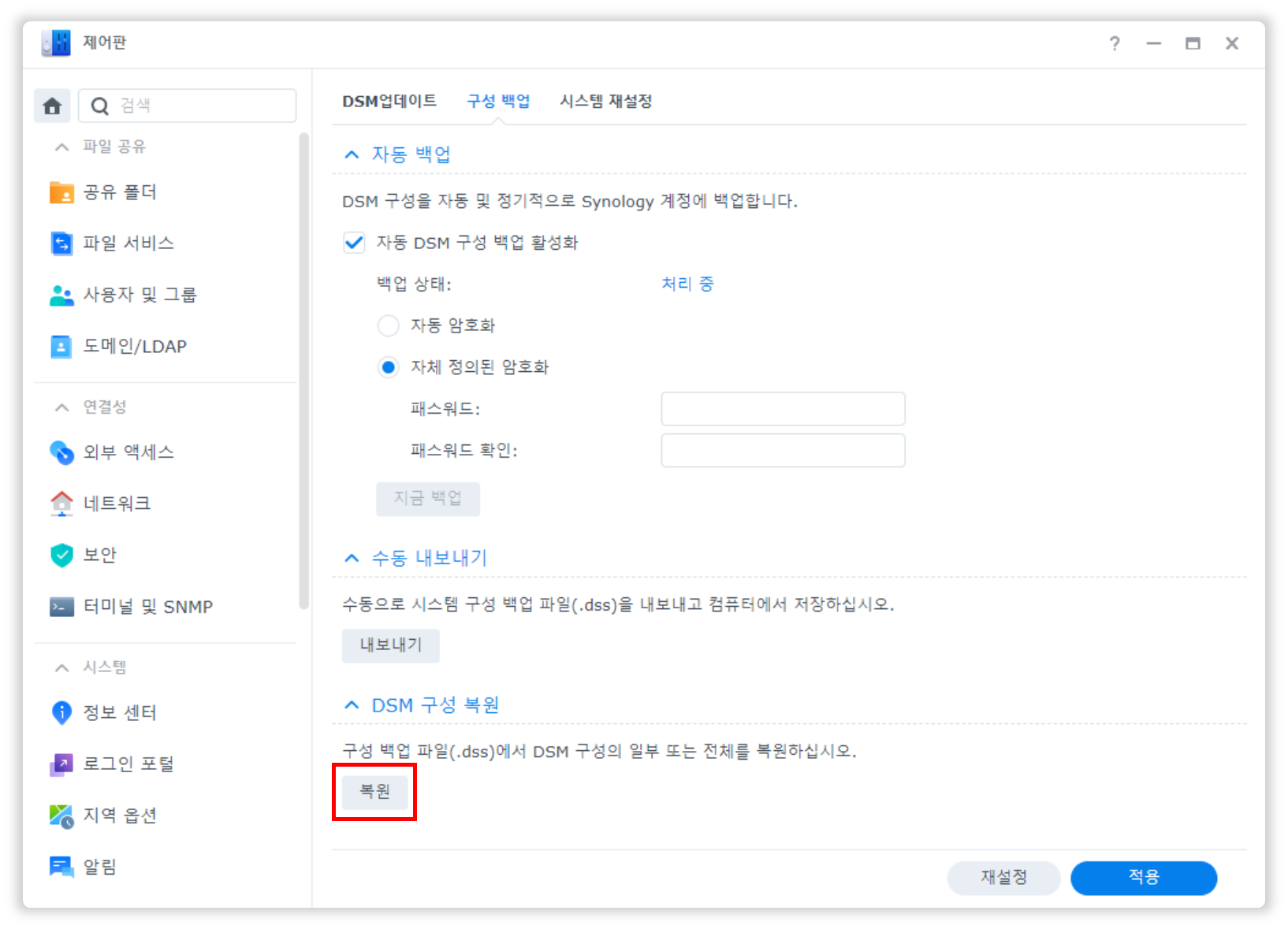
Task: Select 자체 정의된 암호화 radio option
Action: tap(388, 367)
